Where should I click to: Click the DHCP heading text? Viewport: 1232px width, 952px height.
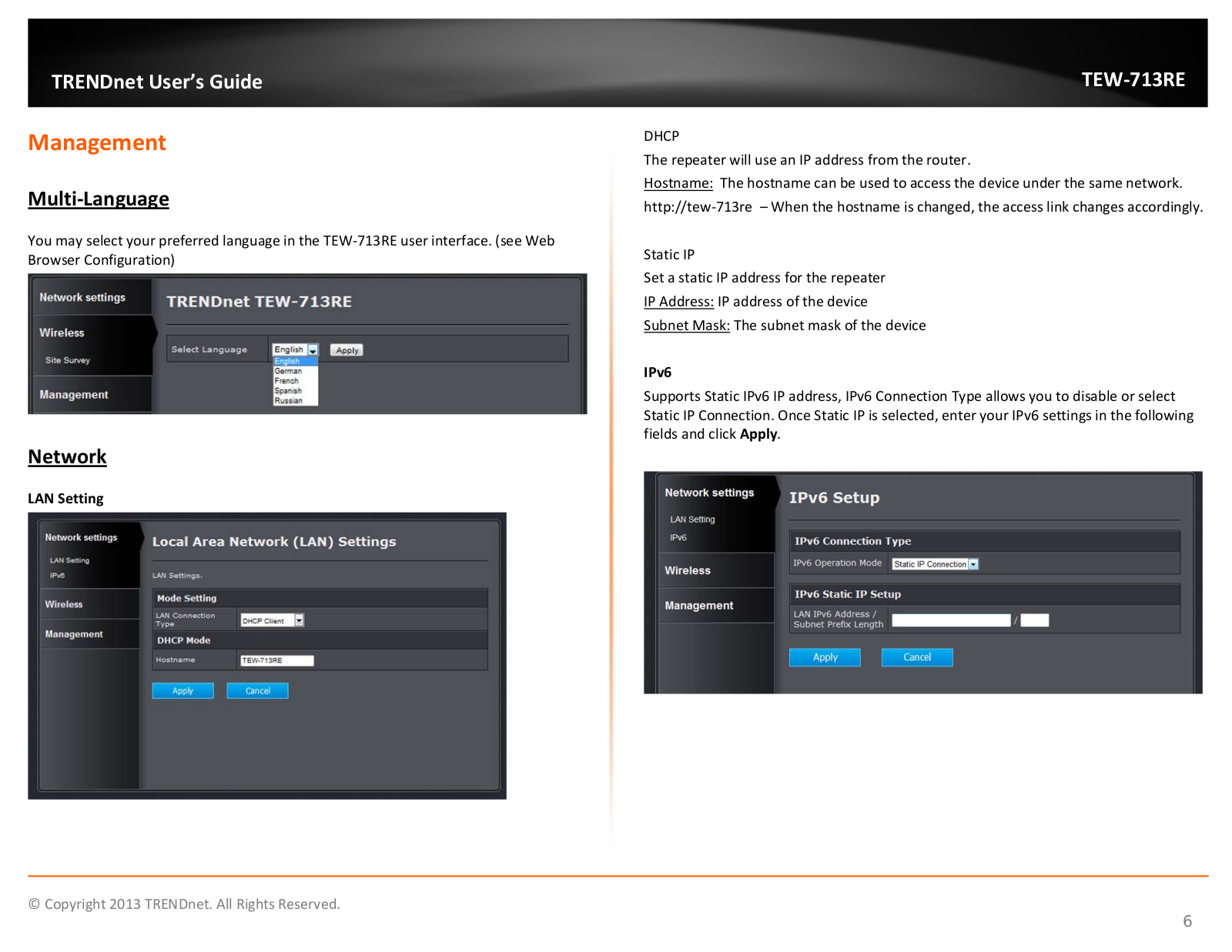click(661, 136)
